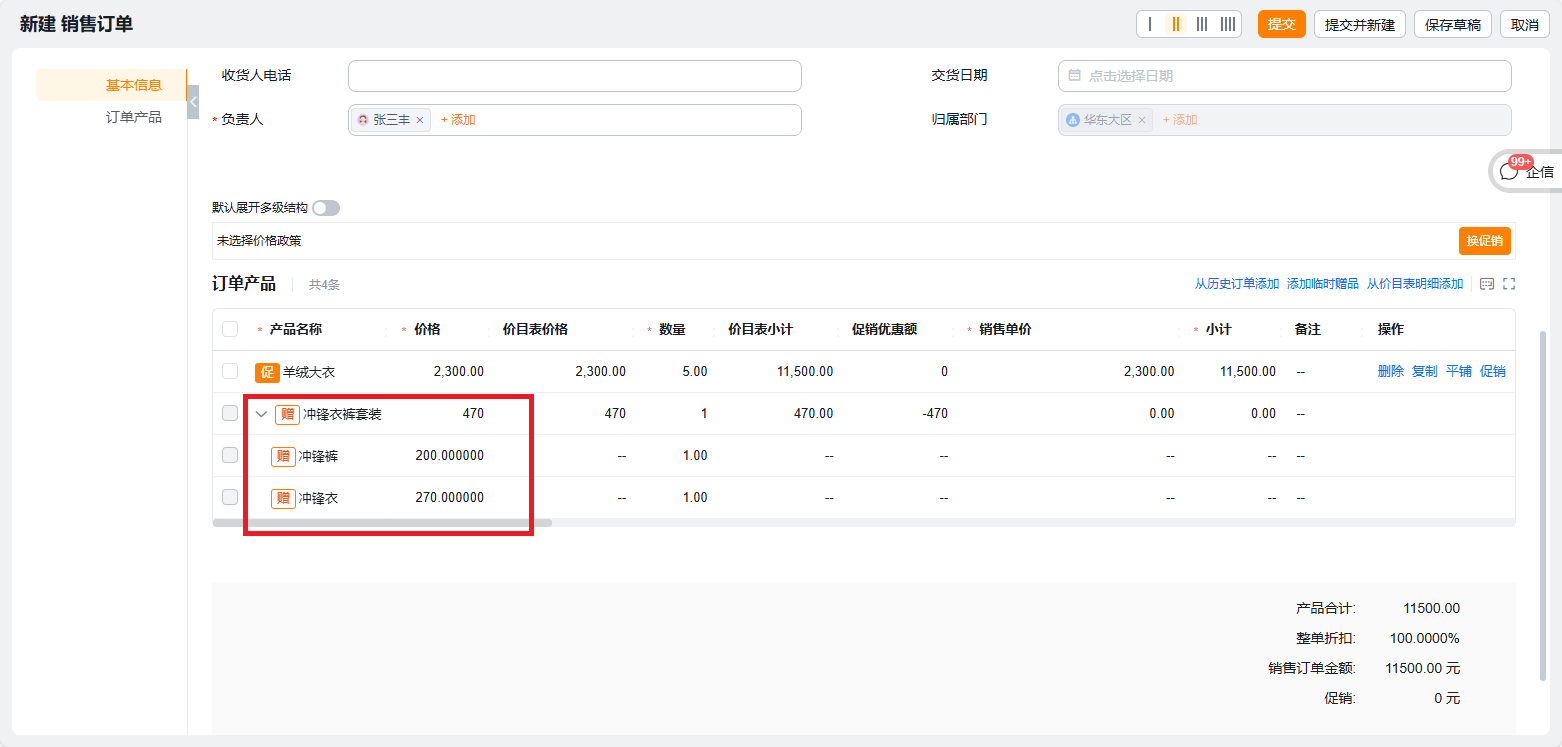Screen dimensions: 1562x747
Task: Click 赠 badge on 冲锋衣裤套装 row
Action: (x=287, y=414)
